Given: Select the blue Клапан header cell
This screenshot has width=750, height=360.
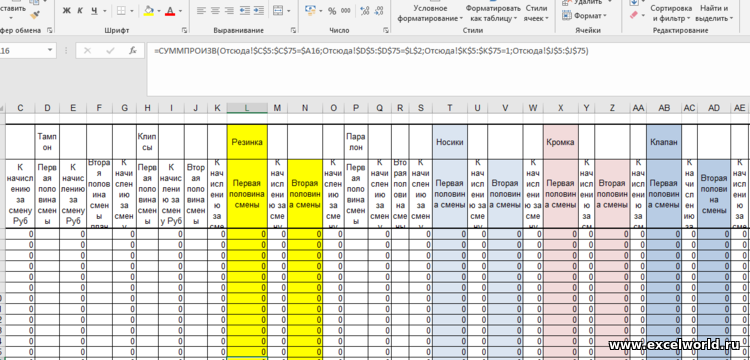Looking at the screenshot, I should [x=664, y=142].
